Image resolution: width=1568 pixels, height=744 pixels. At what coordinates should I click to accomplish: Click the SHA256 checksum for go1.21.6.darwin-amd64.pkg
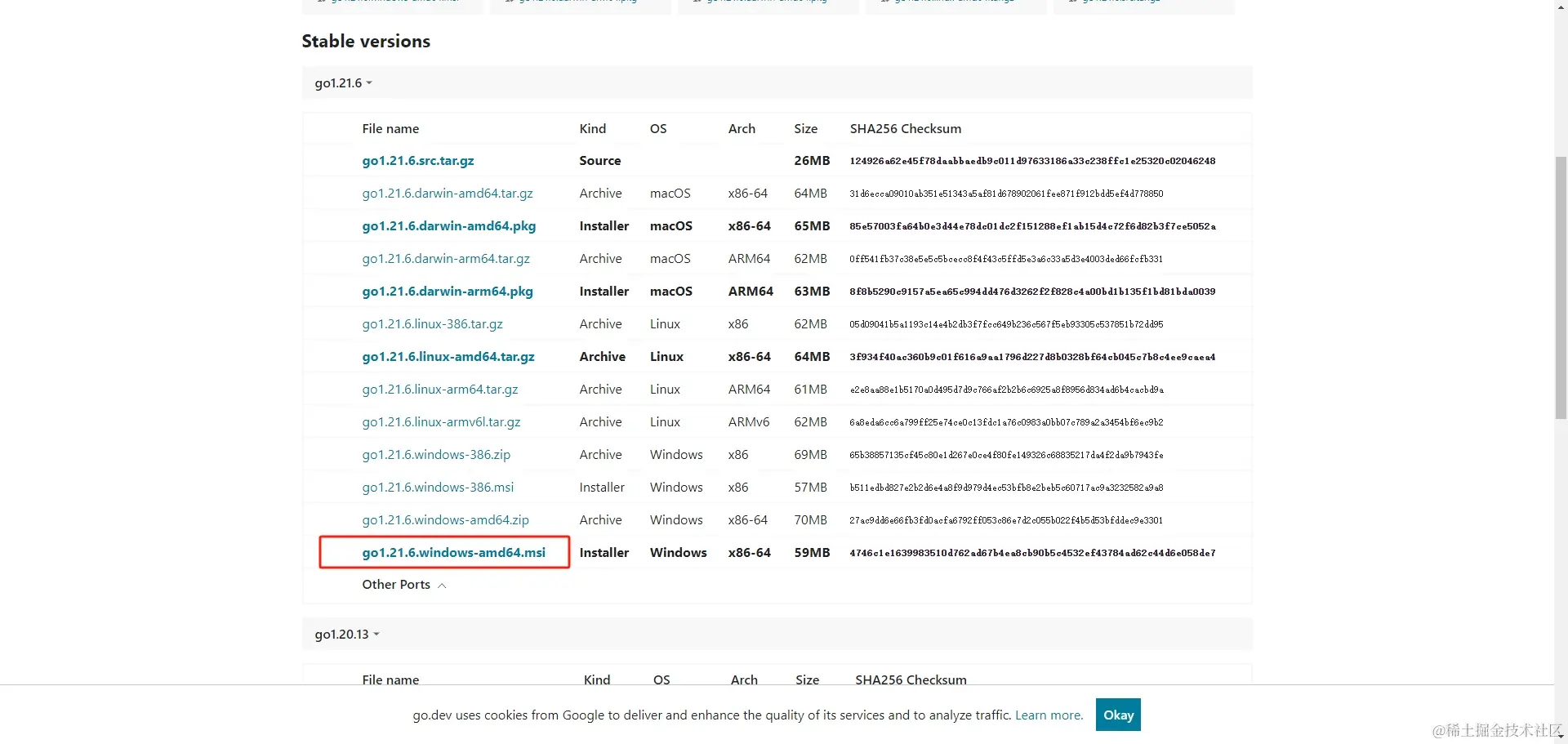pos(1032,226)
